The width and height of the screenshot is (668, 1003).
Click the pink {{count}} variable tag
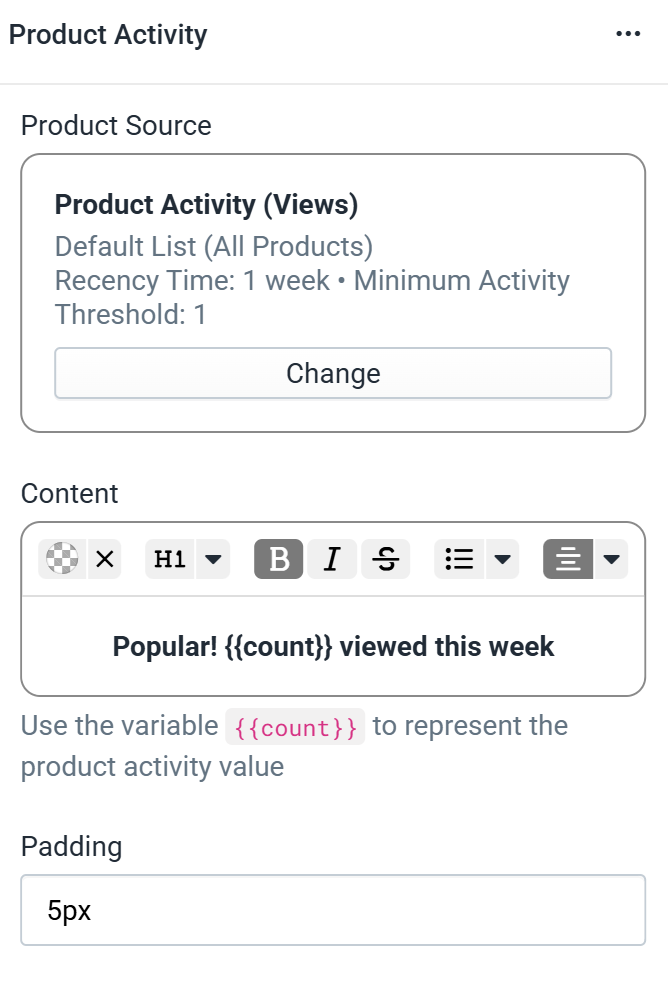(295, 727)
